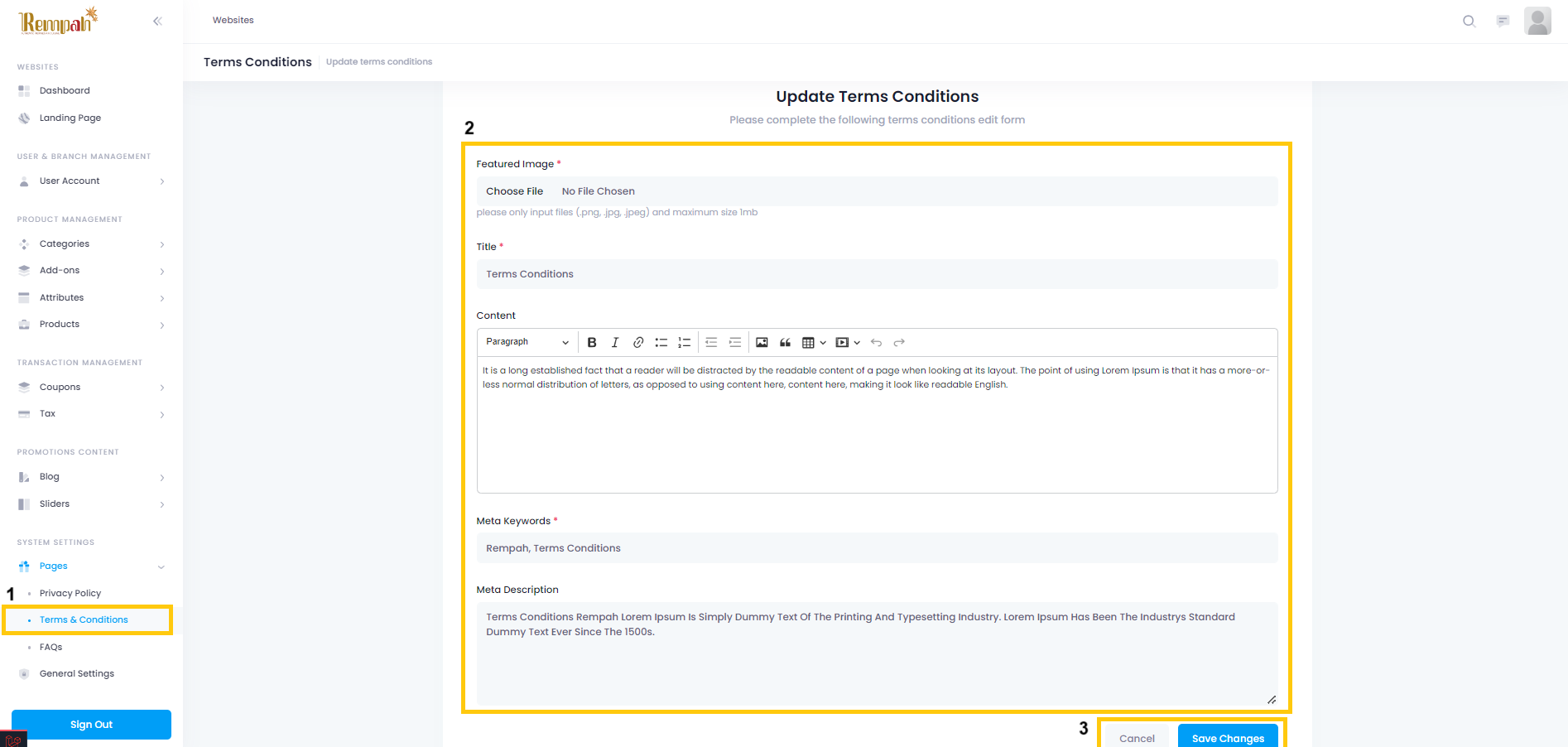Open the insert media dropdown
This screenshot has height=747, width=1568.
pos(848,342)
